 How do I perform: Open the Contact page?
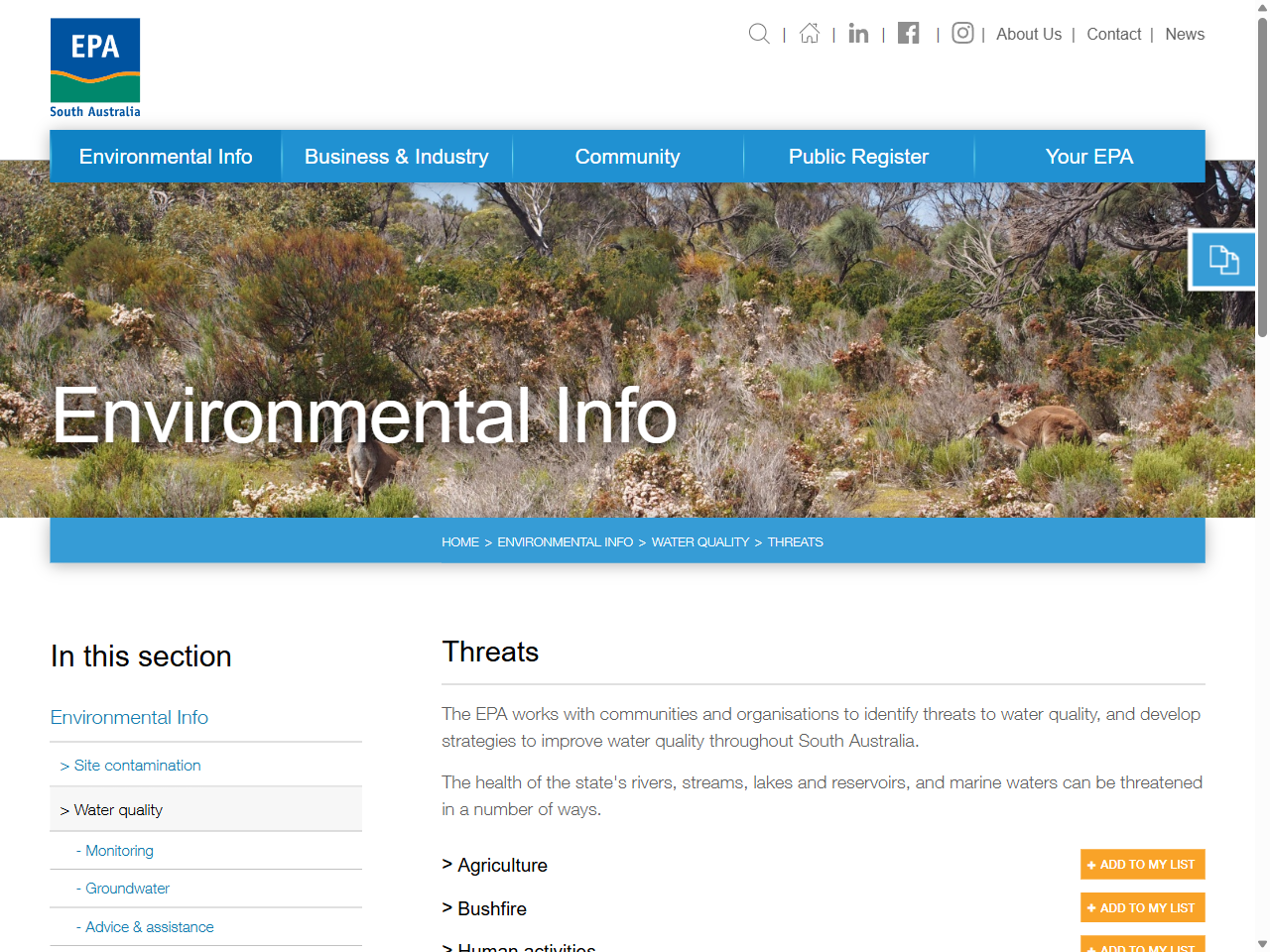pyautogui.click(x=1113, y=34)
